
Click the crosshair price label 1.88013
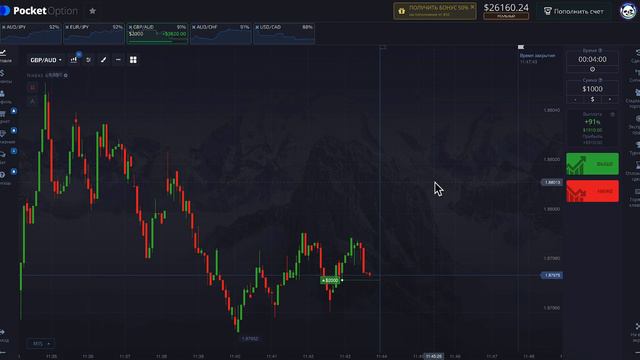[552, 182]
